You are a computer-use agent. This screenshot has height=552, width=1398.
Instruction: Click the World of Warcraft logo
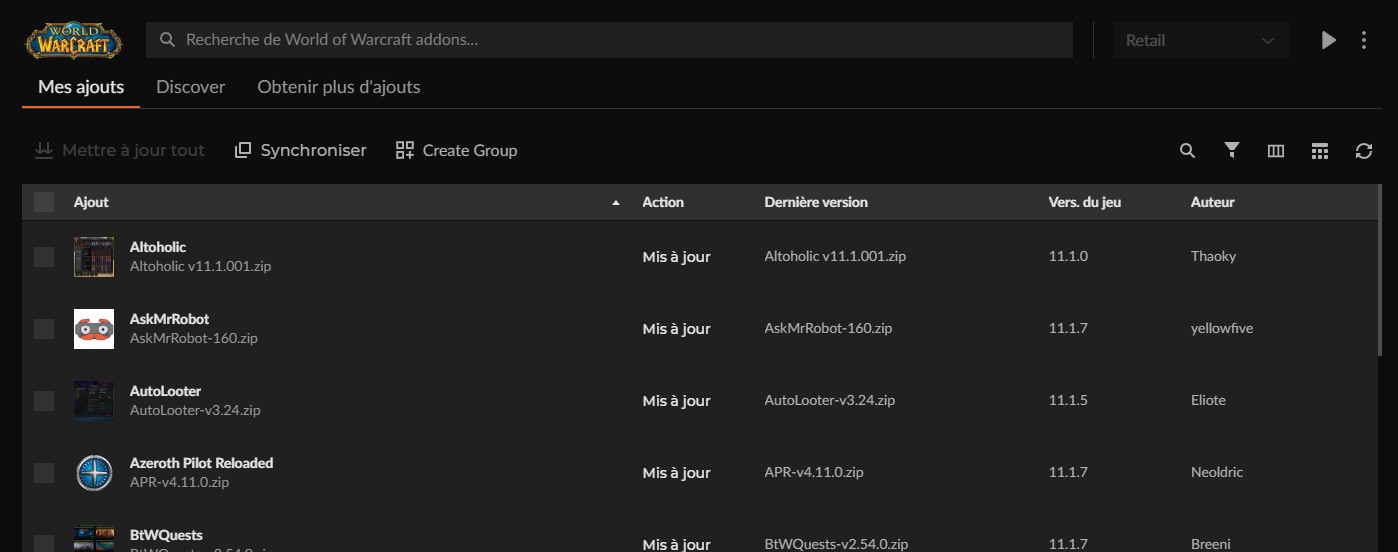coord(74,41)
